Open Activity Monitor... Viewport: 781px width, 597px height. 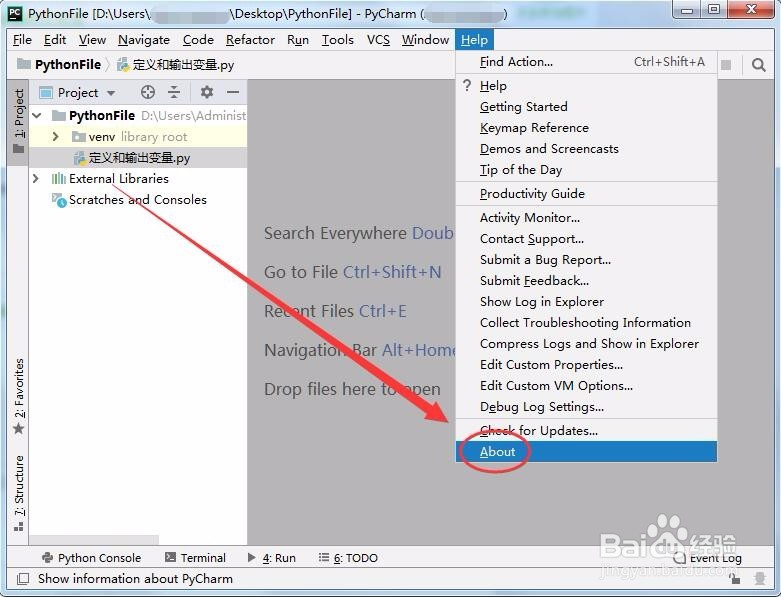pos(586,218)
